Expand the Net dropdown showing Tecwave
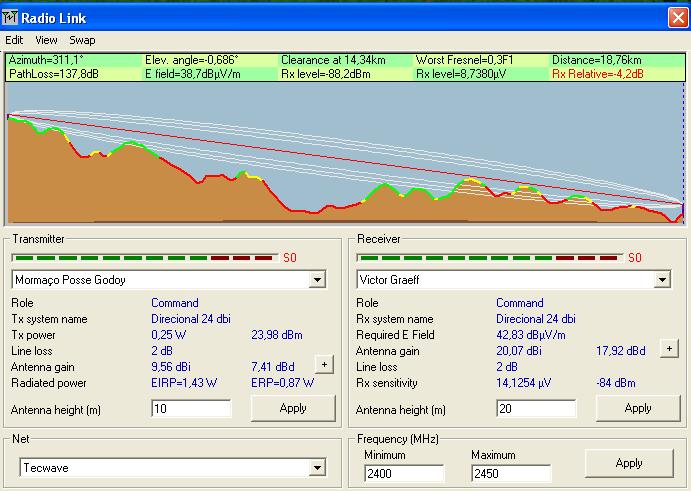The width and height of the screenshot is (691, 491). pyautogui.click(x=317, y=468)
